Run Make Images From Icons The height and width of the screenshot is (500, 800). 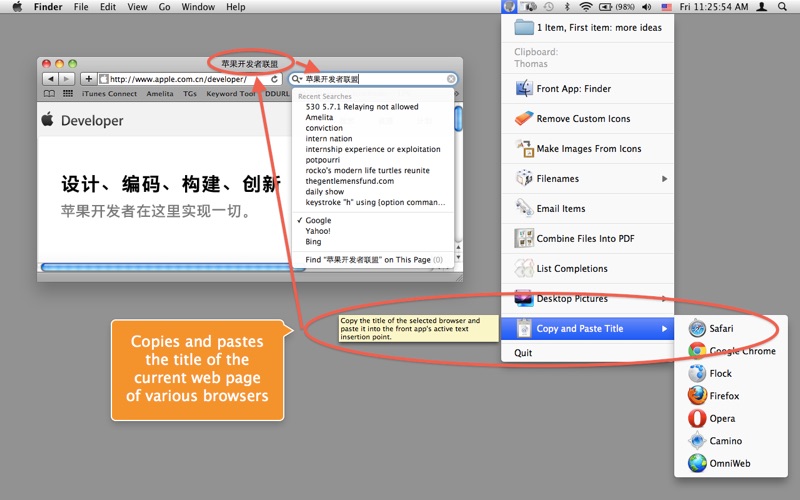tap(587, 148)
